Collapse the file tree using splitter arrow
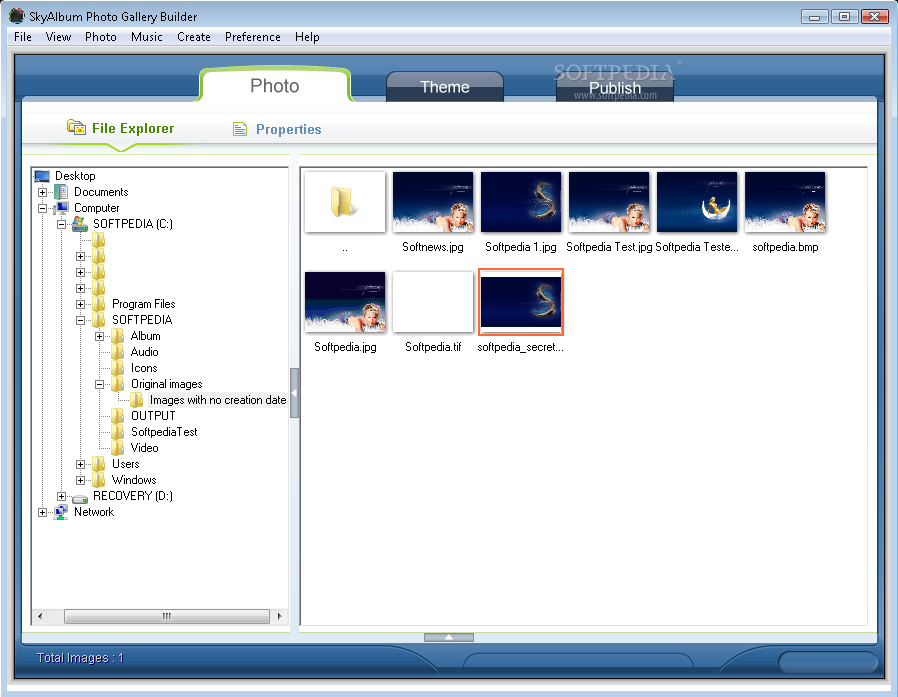Screen dimensions: 898x697 294,393
